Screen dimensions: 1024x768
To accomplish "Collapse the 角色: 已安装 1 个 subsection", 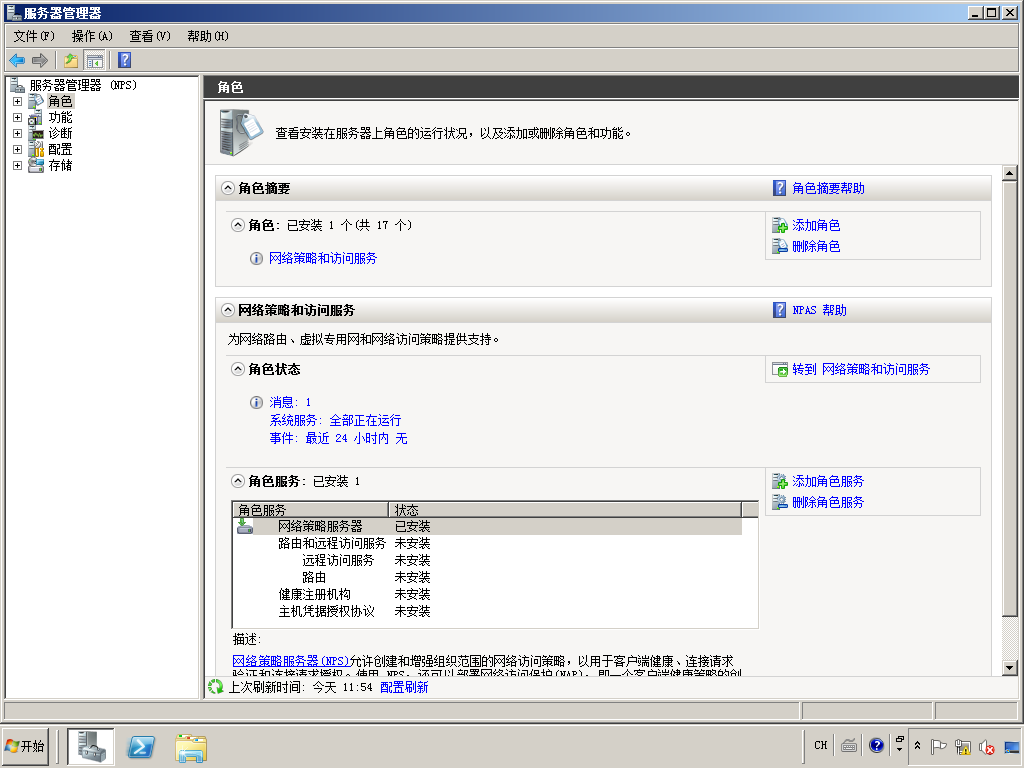I will pyautogui.click(x=238, y=225).
